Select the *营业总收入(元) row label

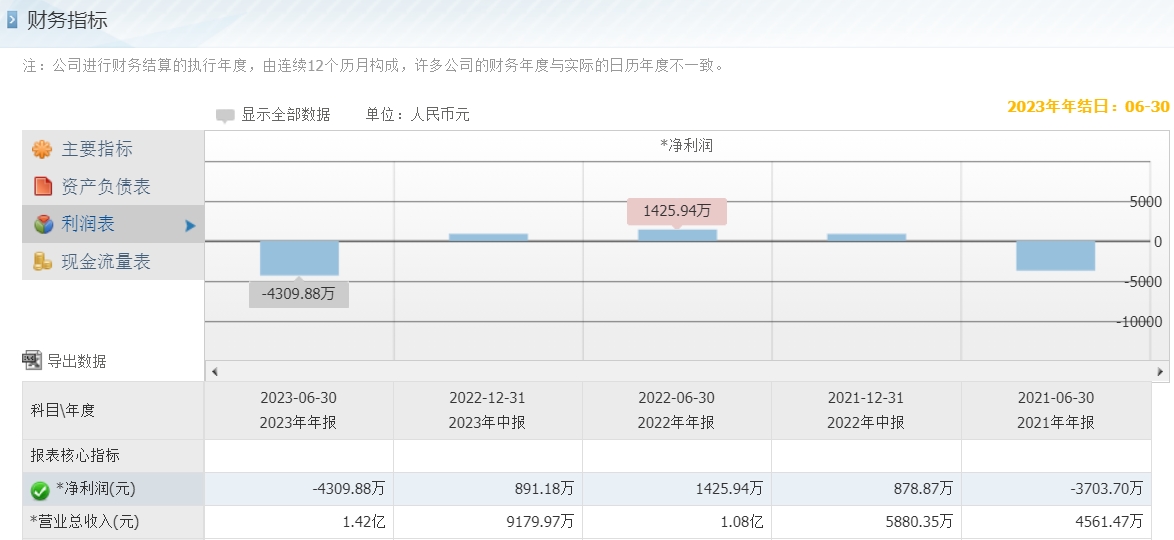coord(85,521)
